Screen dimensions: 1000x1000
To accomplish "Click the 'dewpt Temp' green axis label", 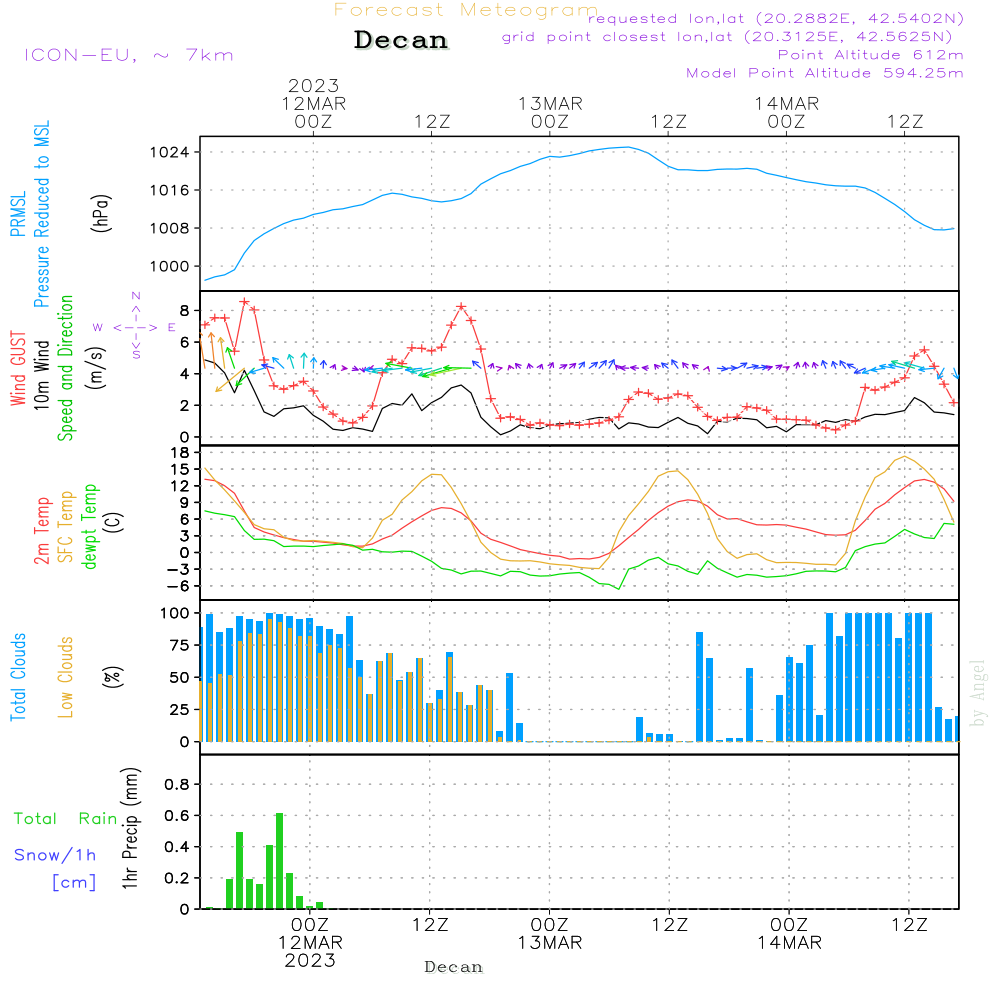I will click(x=89, y=526).
